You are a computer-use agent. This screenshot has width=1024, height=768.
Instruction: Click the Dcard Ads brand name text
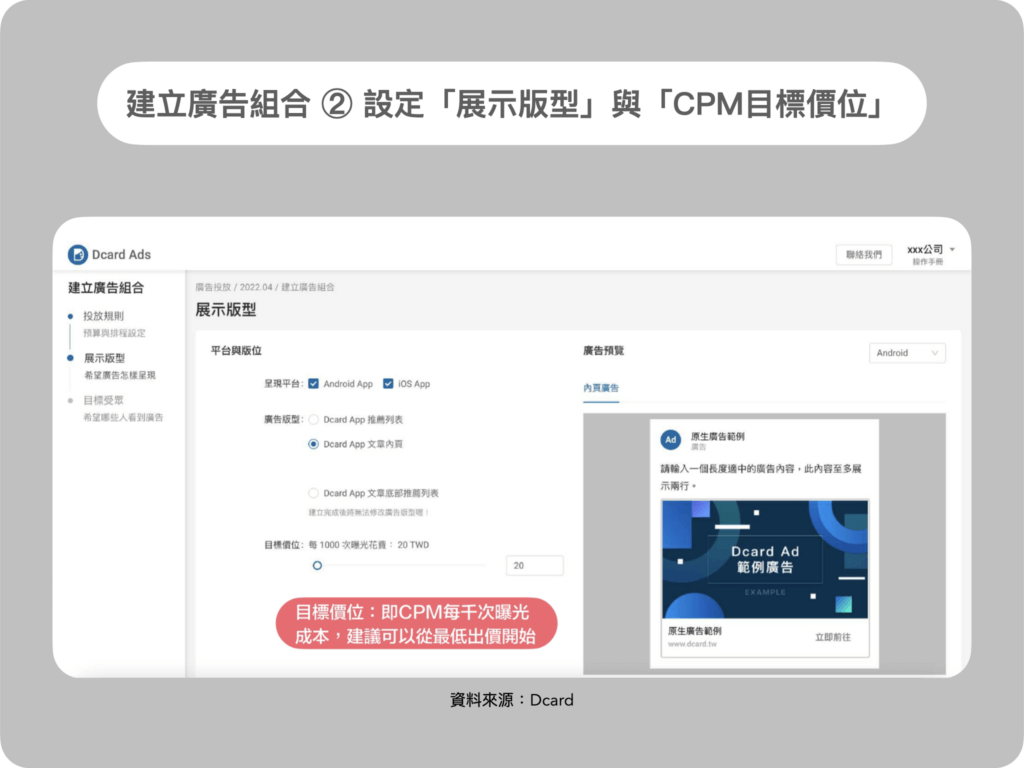click(x=121, y=254)
